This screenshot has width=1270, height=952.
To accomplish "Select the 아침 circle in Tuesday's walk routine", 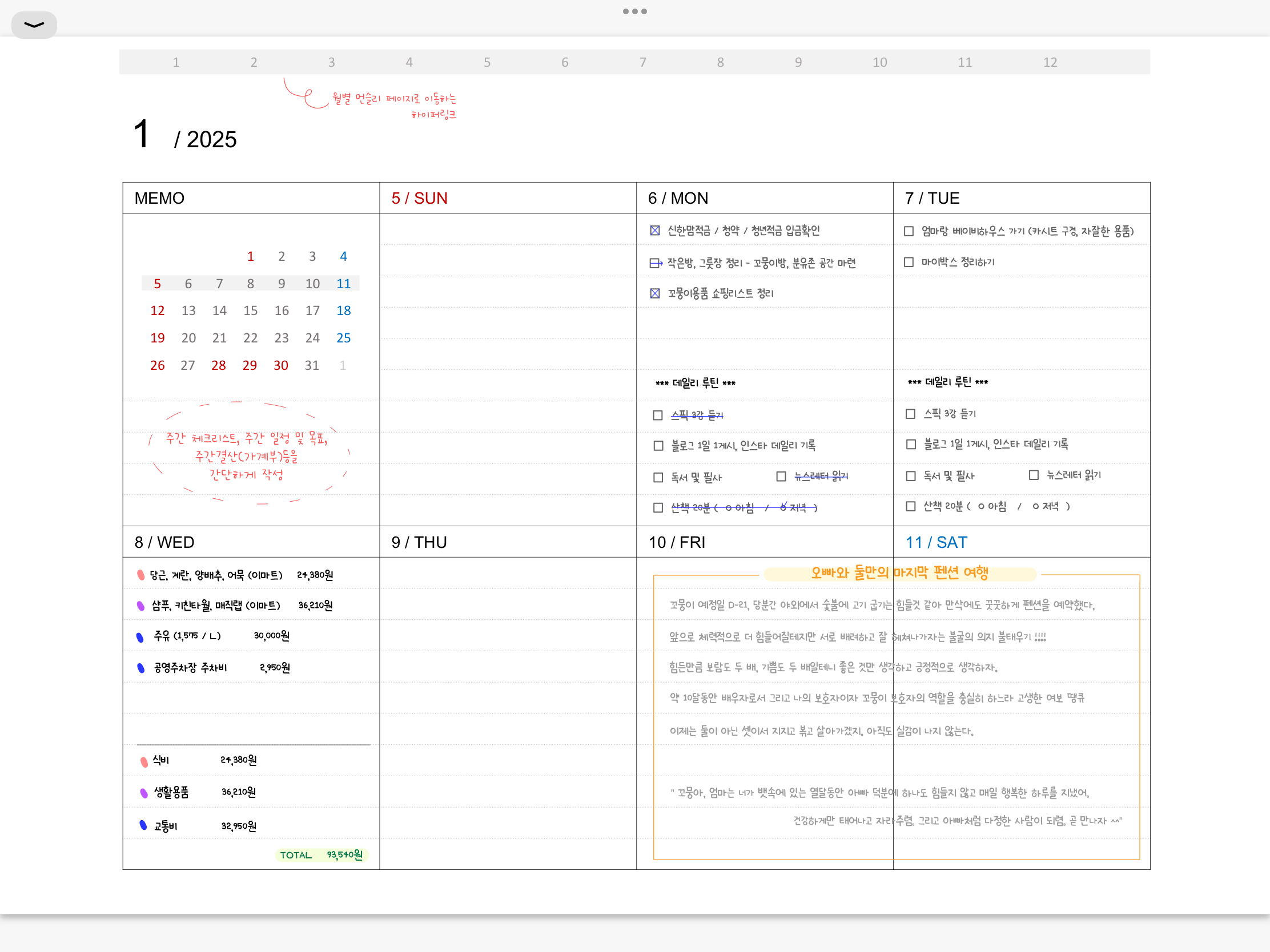I will [x=981, y=506].
